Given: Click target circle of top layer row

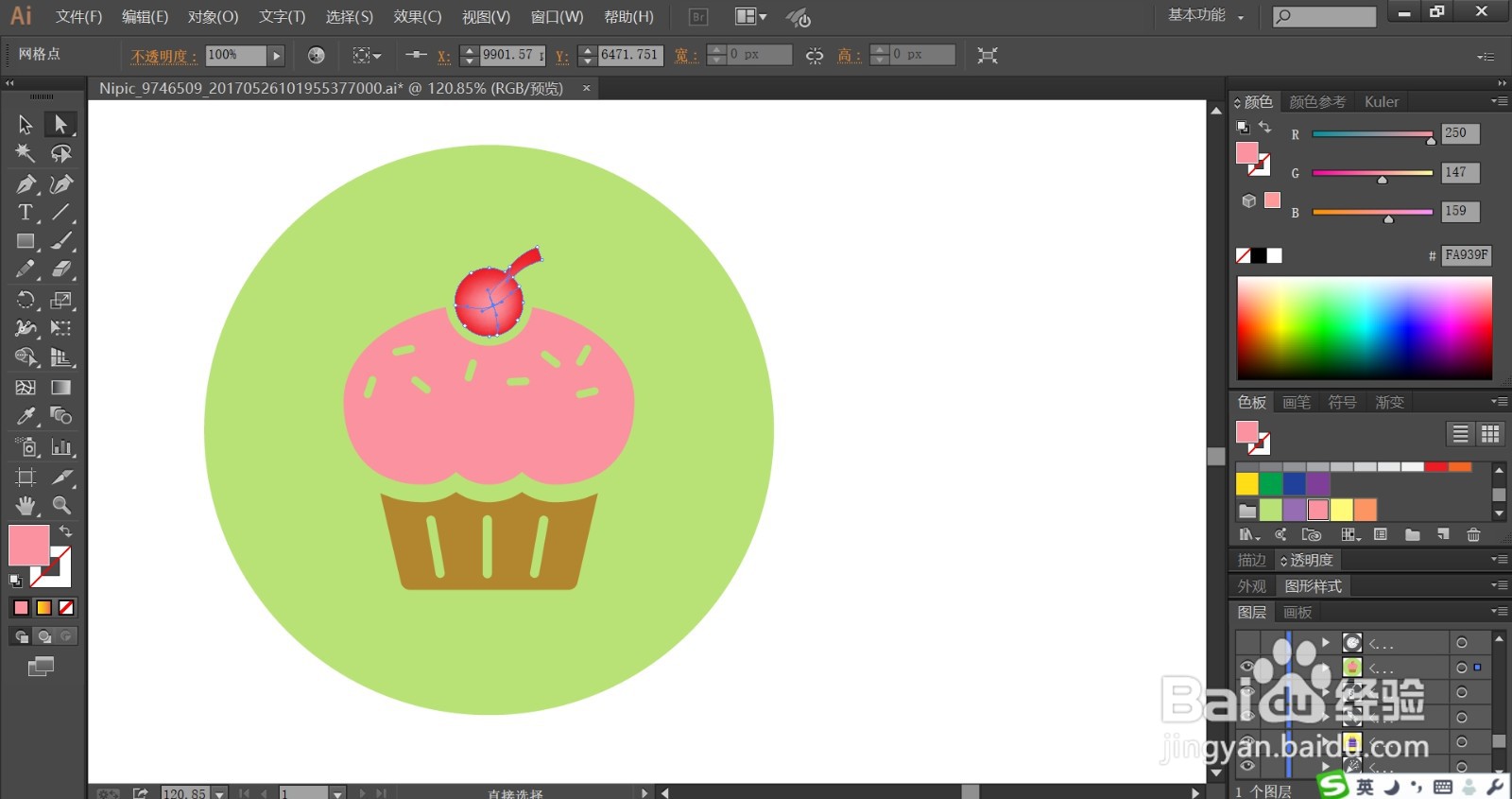Looking at the screenshot, I should [x=1462, y=643].
